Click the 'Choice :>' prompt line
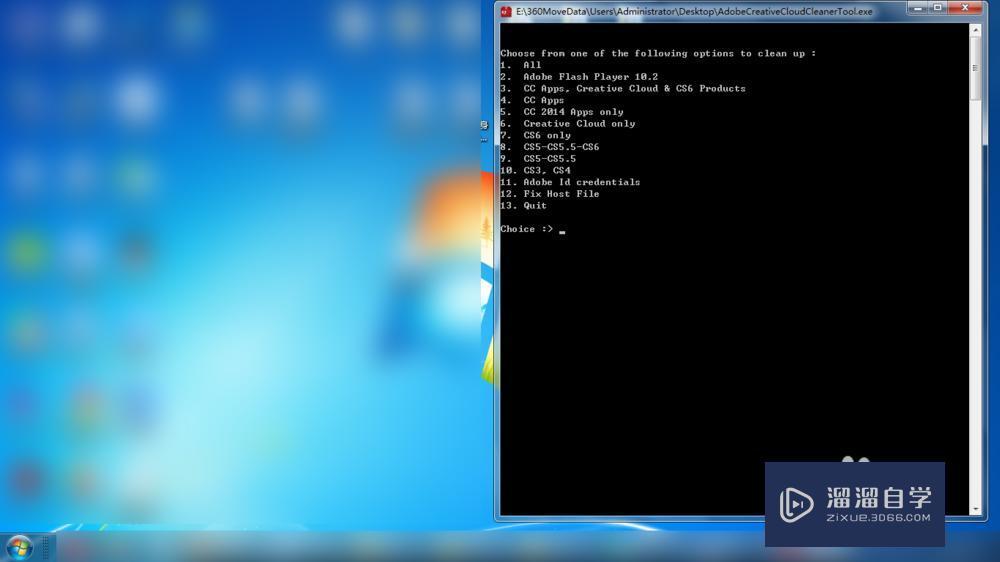 tap(533, 229)
